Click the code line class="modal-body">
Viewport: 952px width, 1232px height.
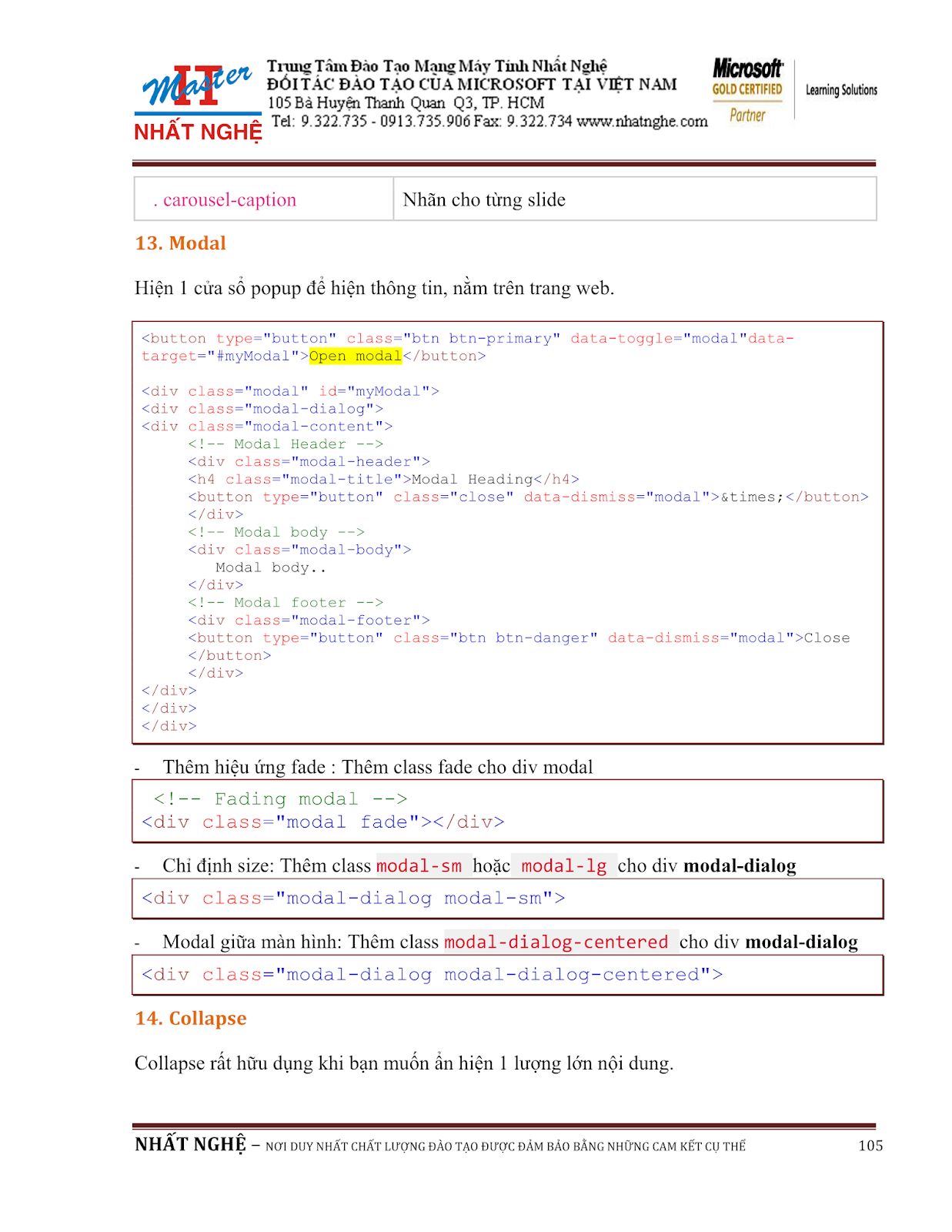(x=300, y=550)
